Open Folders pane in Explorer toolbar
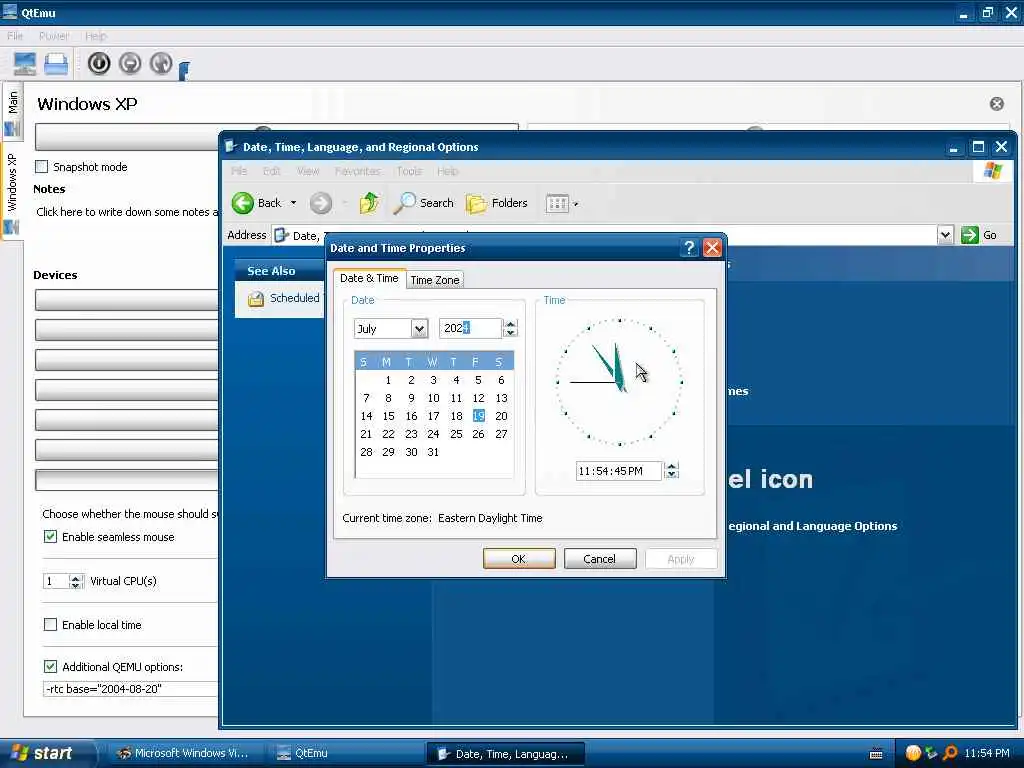 [496, 203]
